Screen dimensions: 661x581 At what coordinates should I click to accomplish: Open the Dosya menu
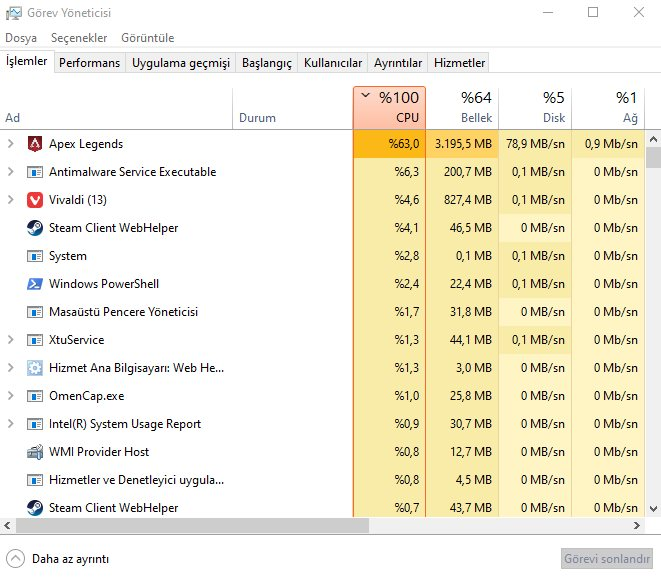pyautogui.click(x=21, y=38)
